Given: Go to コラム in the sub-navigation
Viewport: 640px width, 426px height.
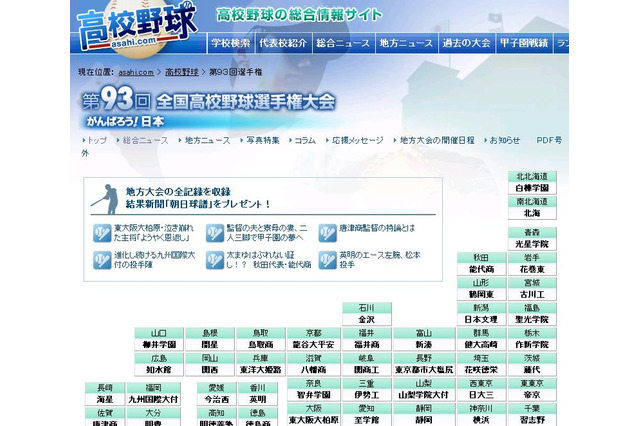Looking at the screenshot, I should (305, 140).
